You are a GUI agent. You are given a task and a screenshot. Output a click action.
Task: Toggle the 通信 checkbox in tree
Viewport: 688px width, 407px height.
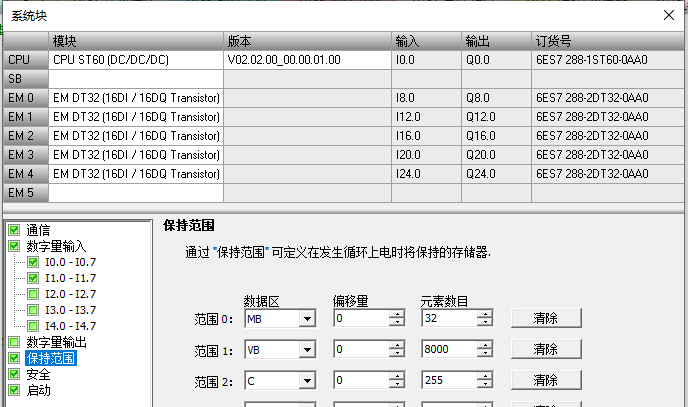point(14,229)
